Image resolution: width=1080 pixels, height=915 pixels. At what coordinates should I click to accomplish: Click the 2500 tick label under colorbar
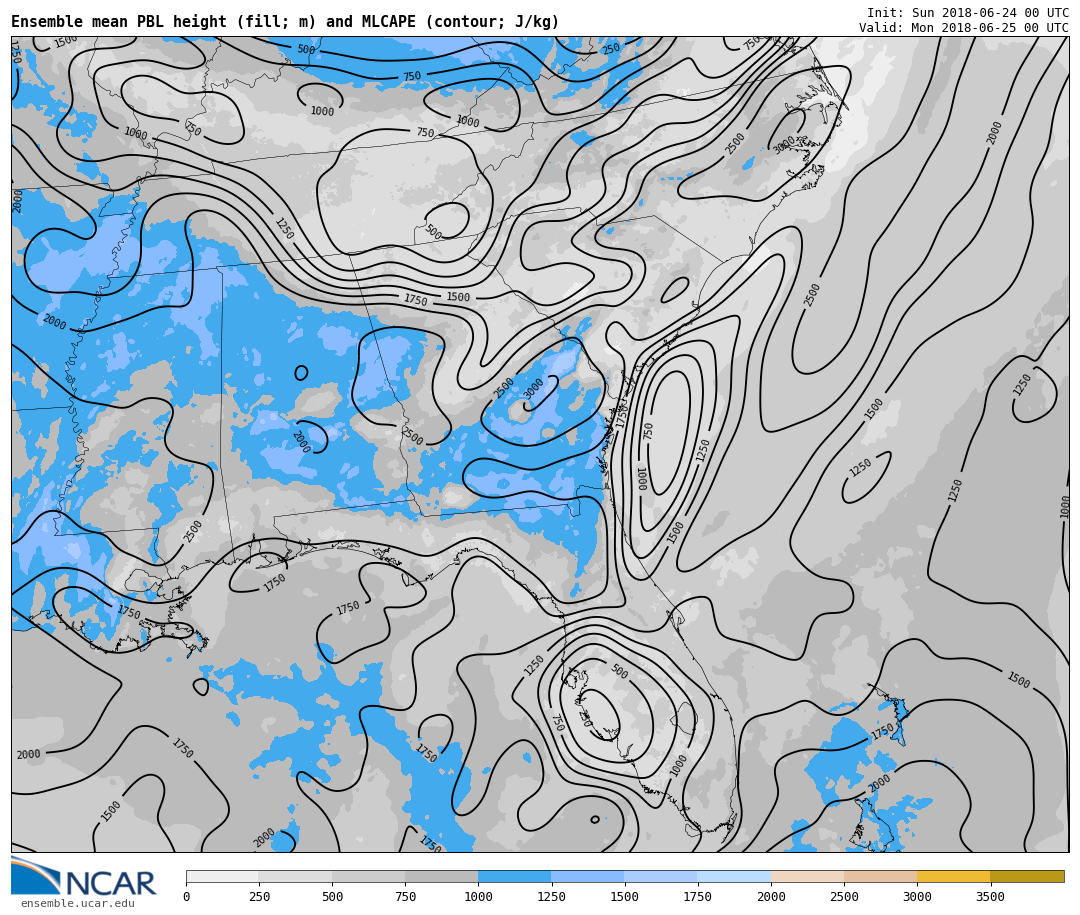point(844,897)
